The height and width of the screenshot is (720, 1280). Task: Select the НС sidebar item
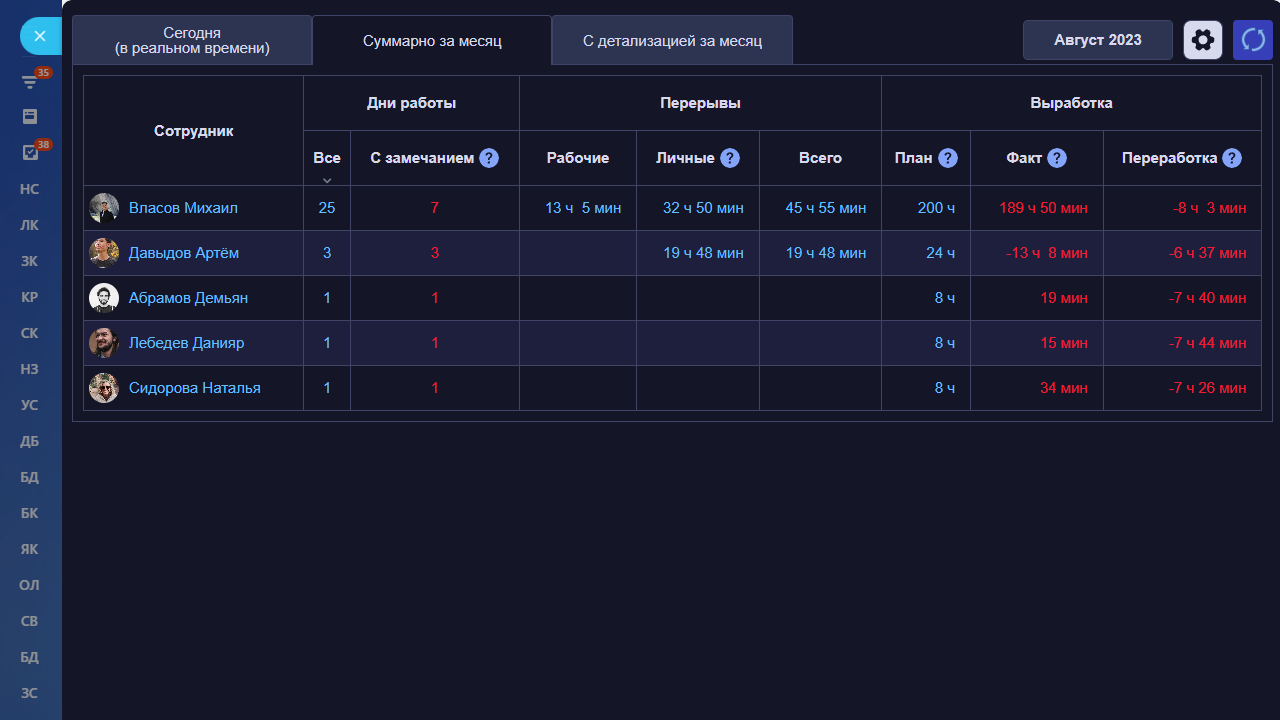coord(30,188)
